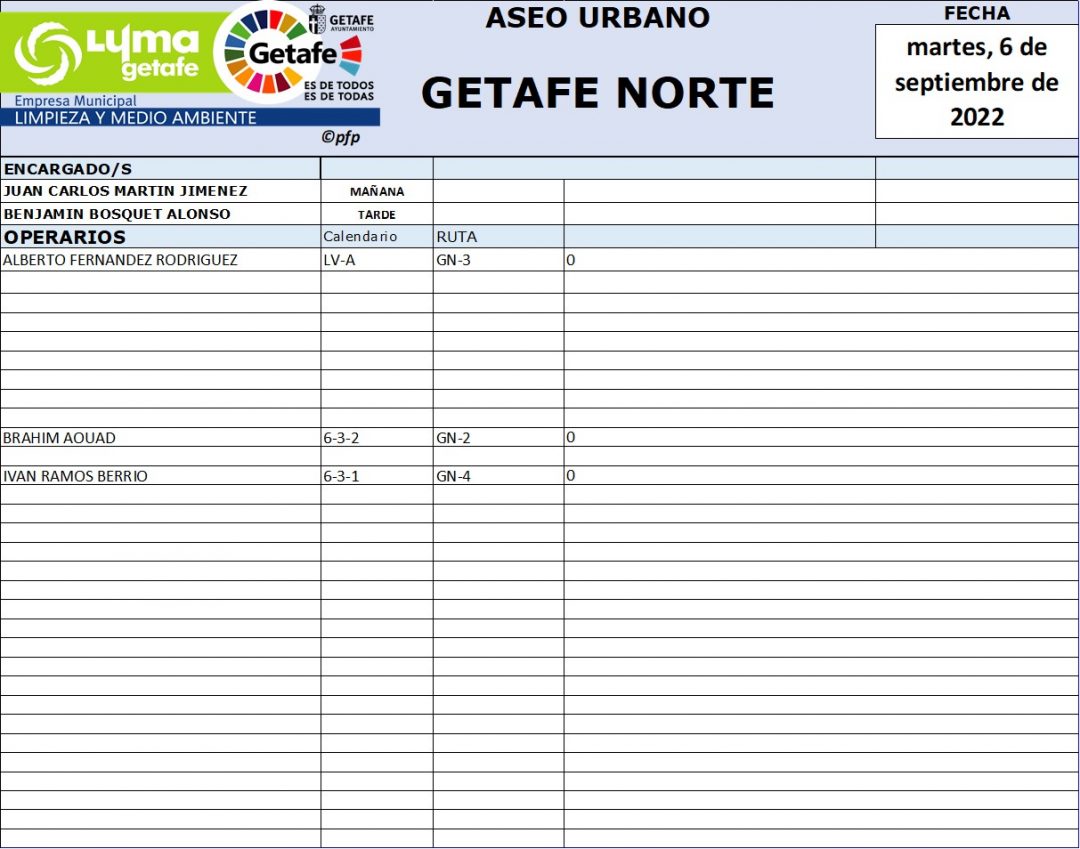Click the Lyma Getafe swirl logo

48,52
